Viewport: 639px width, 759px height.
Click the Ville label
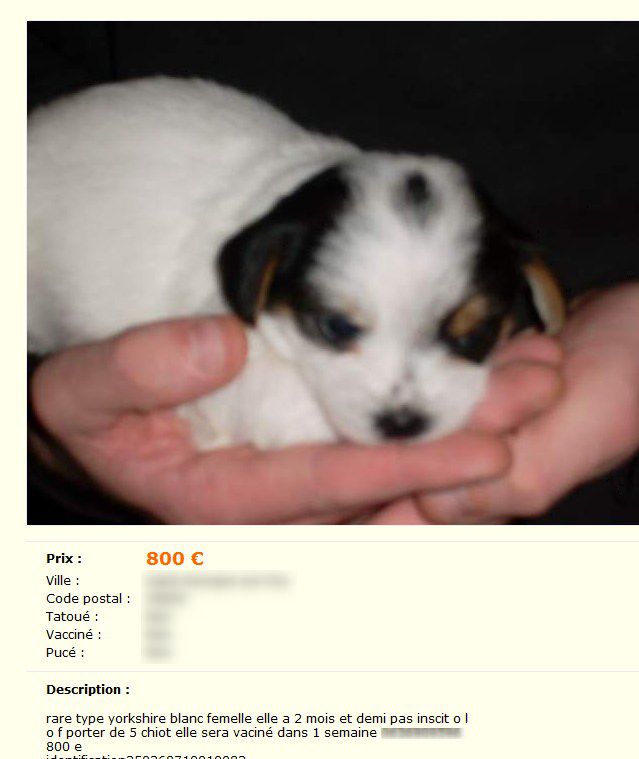pos(62,580)
